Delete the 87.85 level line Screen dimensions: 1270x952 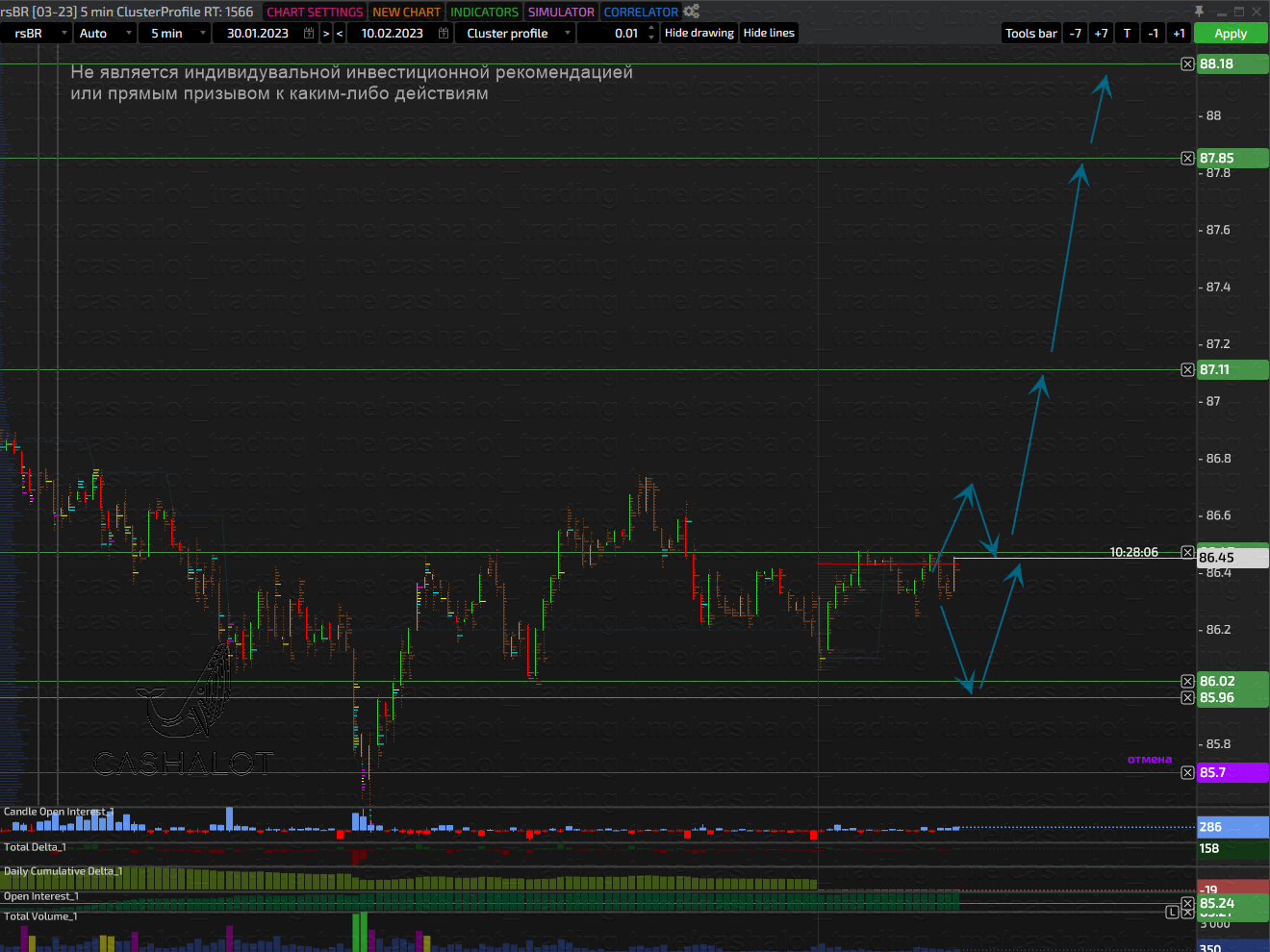click(x=1187, y=159)
